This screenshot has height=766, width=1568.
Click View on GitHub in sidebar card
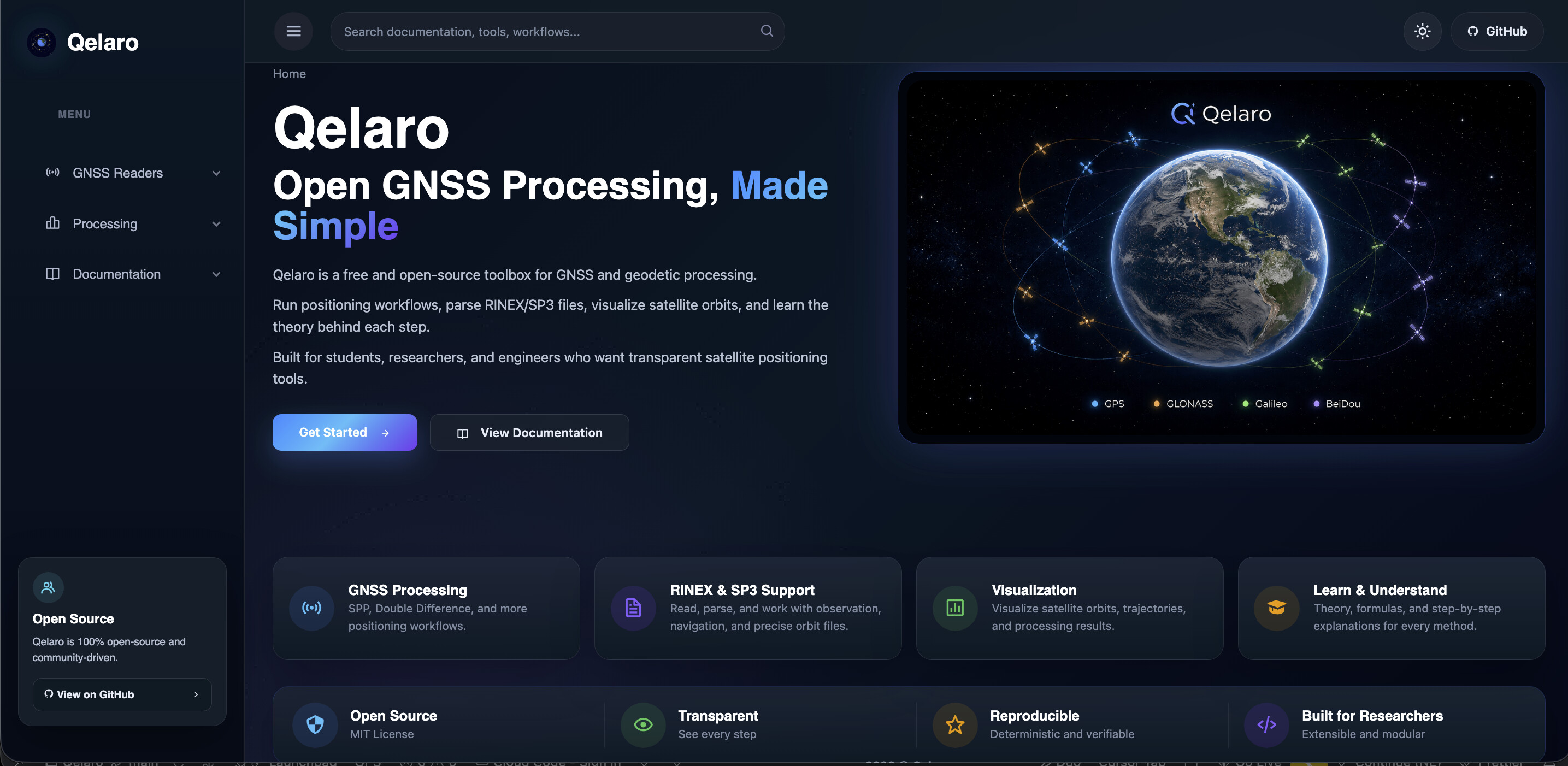122,694
